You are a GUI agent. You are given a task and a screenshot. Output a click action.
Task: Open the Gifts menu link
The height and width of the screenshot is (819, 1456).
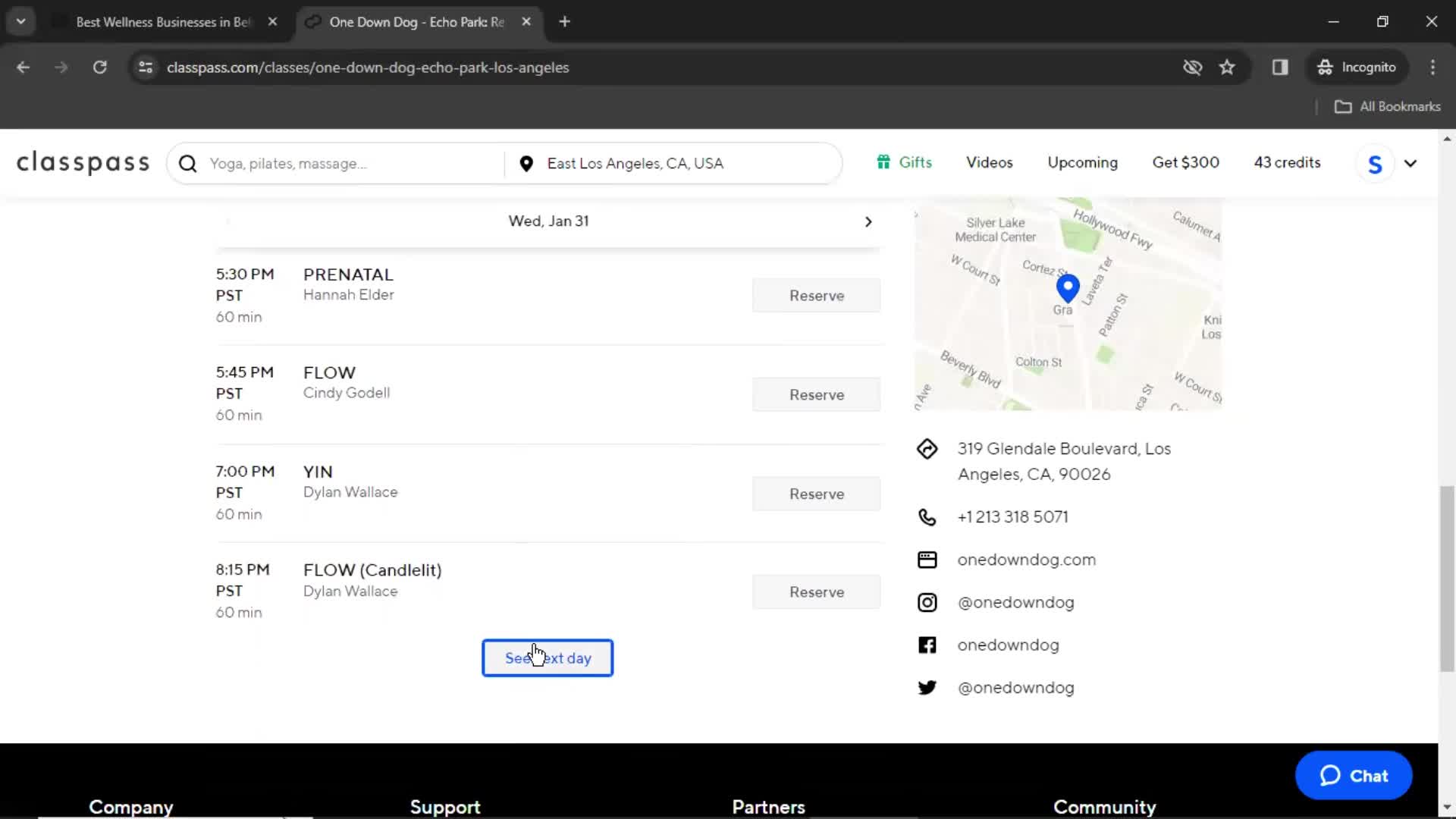click(915, 162)
